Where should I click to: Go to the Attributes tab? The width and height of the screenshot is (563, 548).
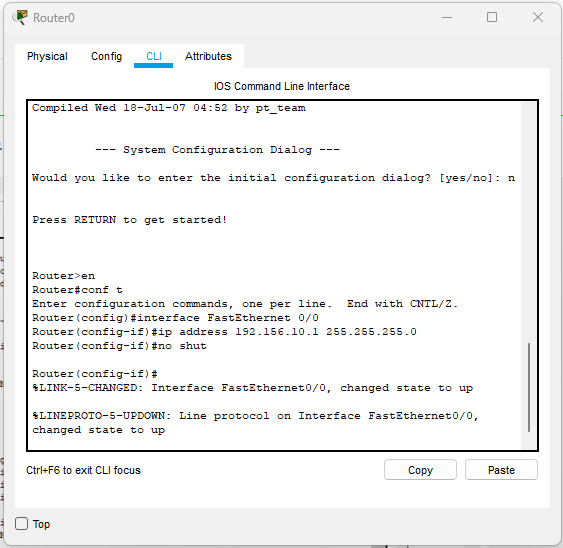pyautogui.click(x=208, y=56)
